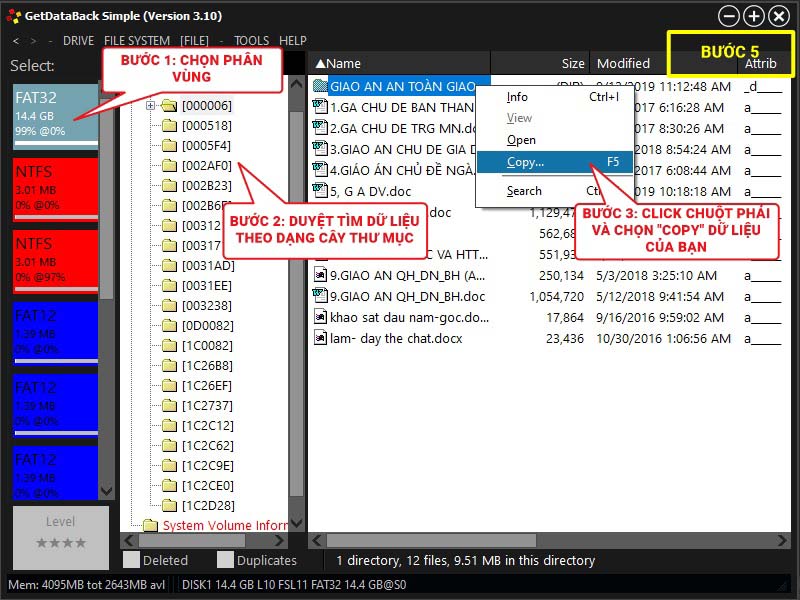This screenshot has height=600, width=800.
Task: Select folder [0005F4] in the tree
Action: (x=207, y=146)
